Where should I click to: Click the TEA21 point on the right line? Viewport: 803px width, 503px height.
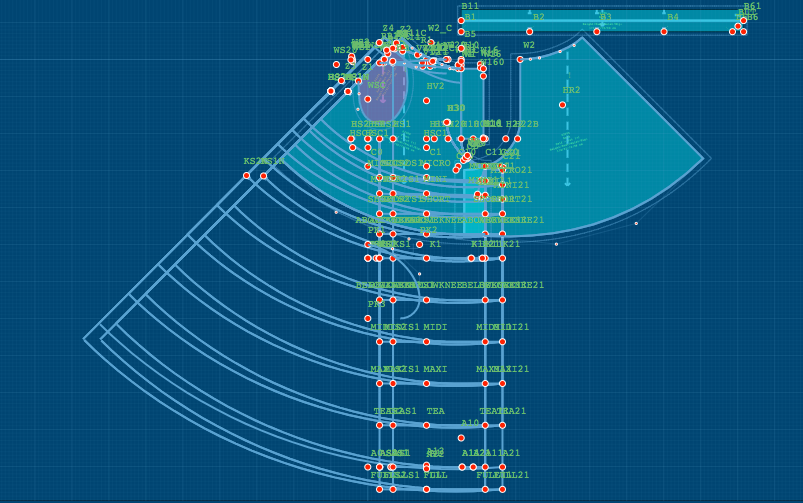(502, 425)
